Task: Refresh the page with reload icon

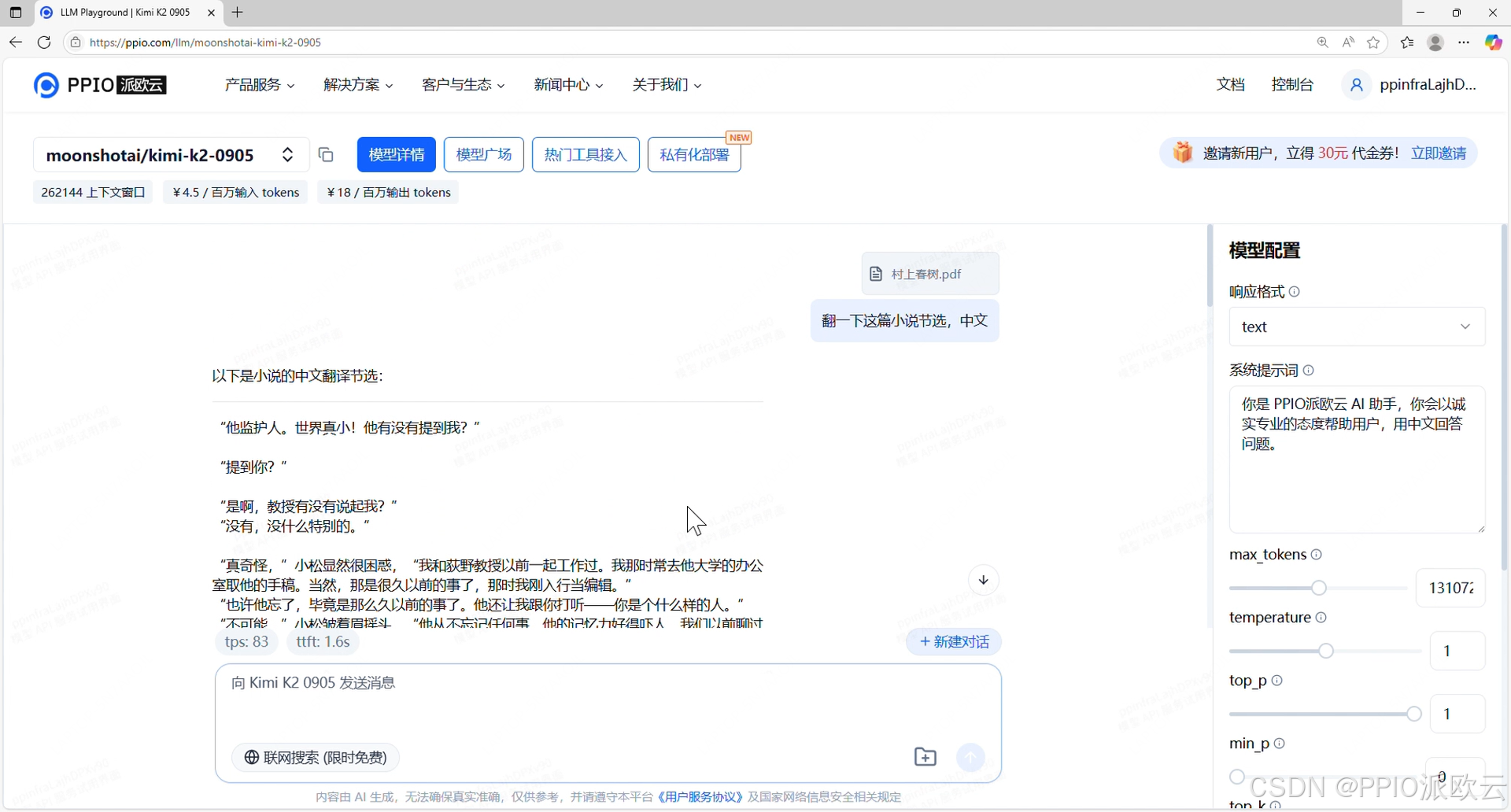Action: pos(45,42)
